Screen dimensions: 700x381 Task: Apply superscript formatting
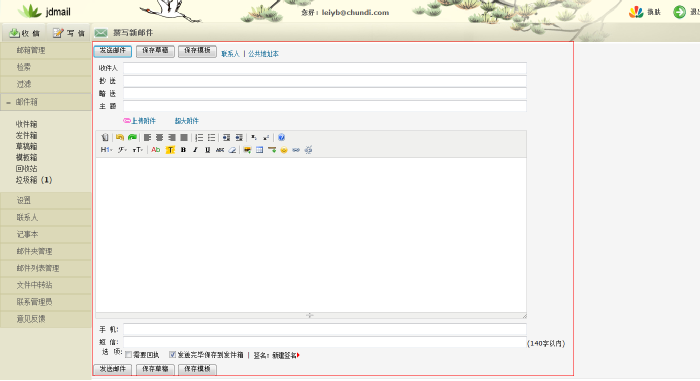click(266, 138)
